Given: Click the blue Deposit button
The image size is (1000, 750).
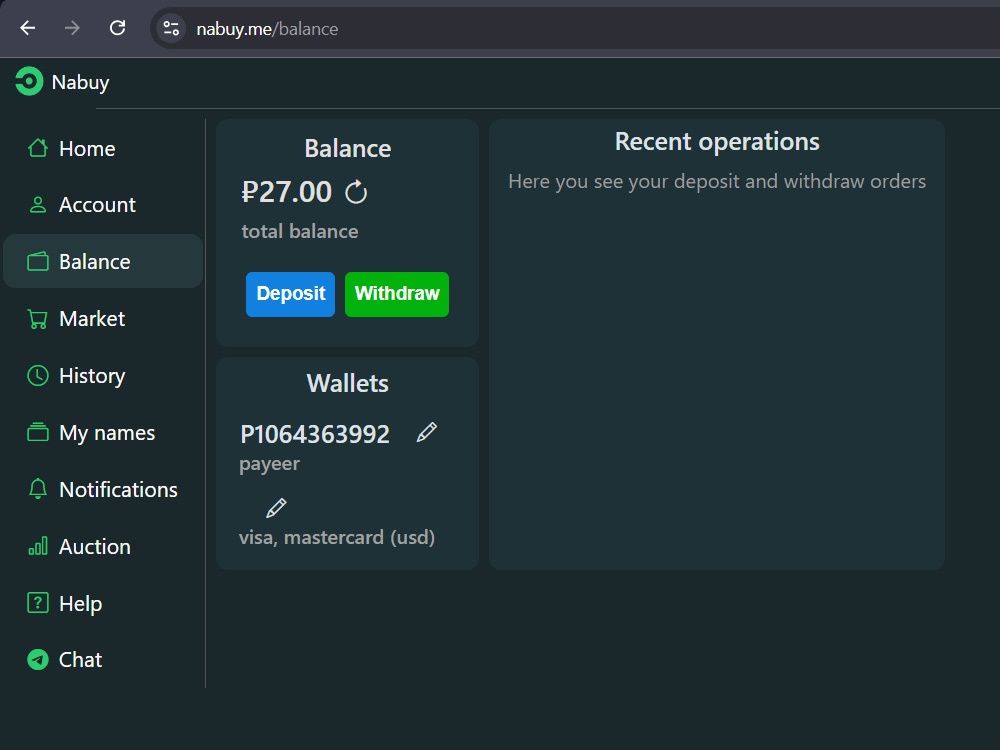Looking at the screenshot, I should pos(290,294).
